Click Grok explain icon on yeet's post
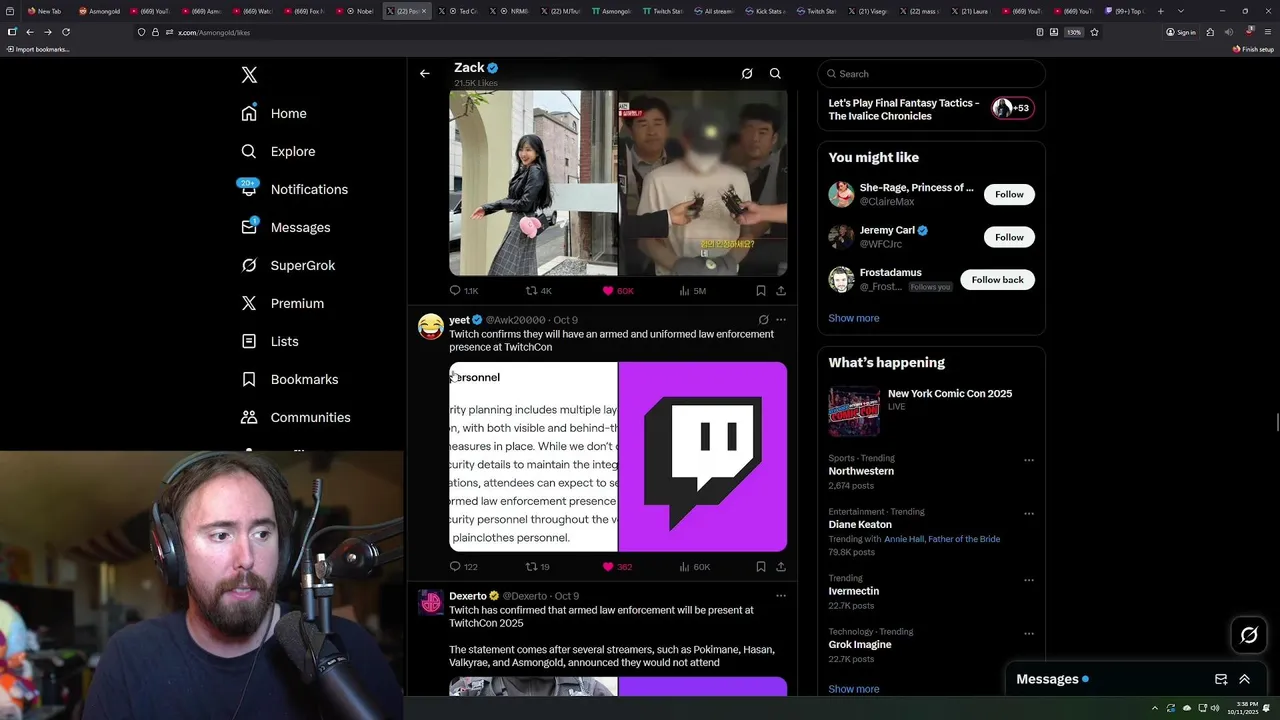This screenshot has width=1280, height=720. pyautogui.click(x=763, y=320)
